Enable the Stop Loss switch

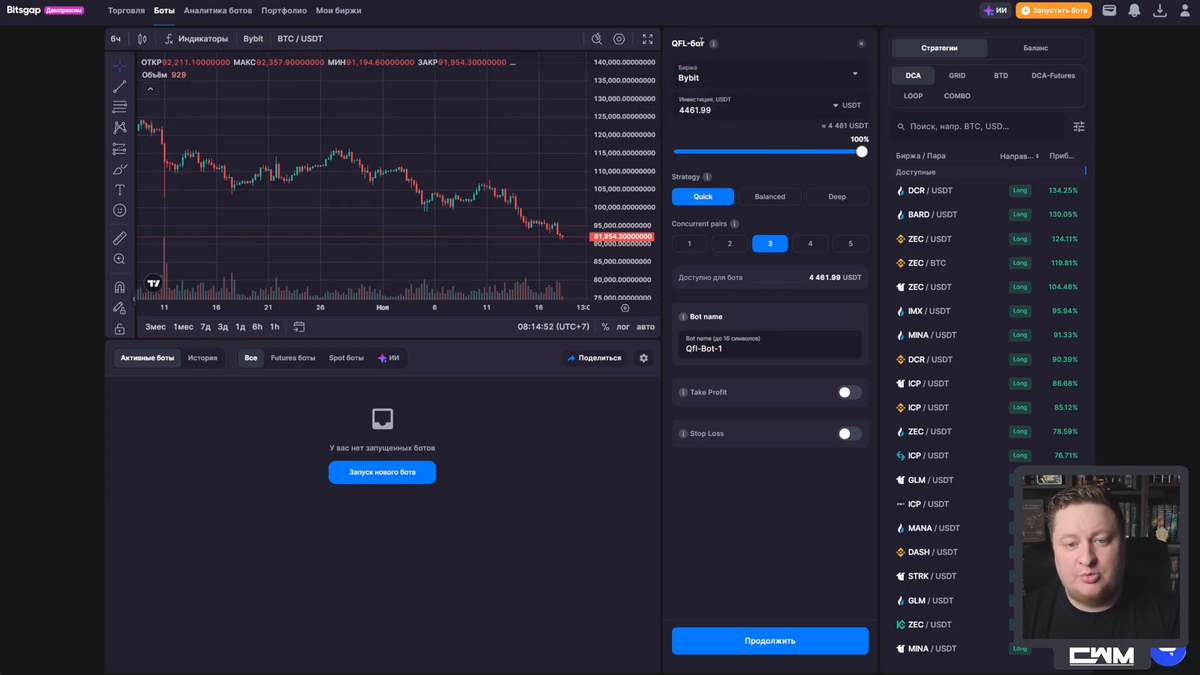click(x=849, y=434)
